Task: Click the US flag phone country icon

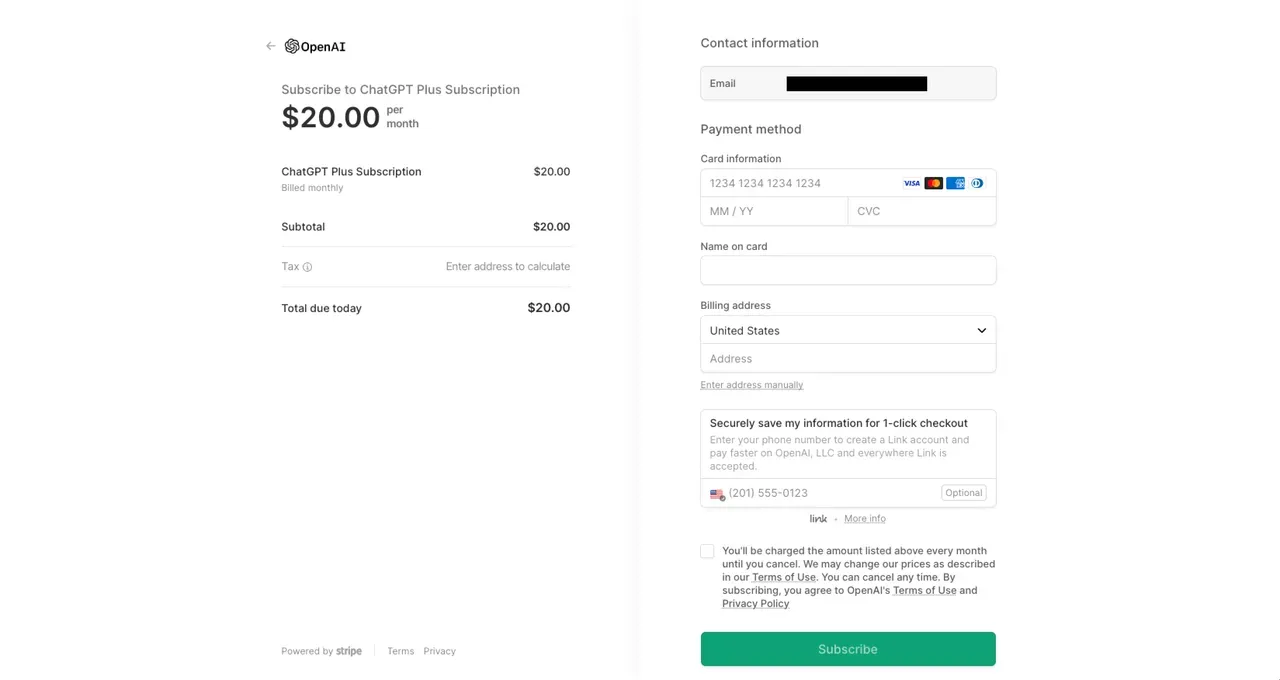Action: 717,494
